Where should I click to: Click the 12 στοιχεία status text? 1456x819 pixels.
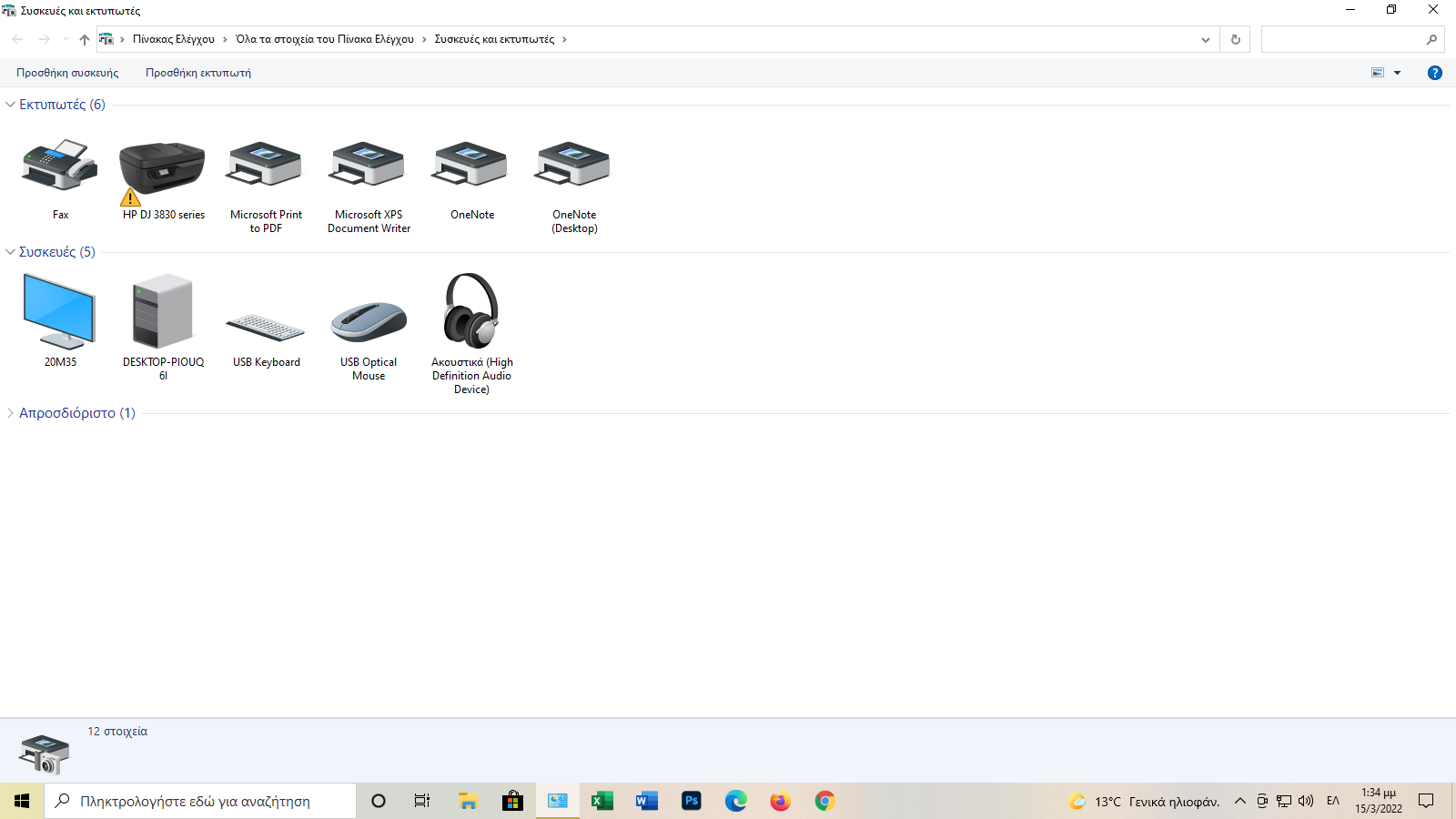pyautogui.click(x=117, y=732)
